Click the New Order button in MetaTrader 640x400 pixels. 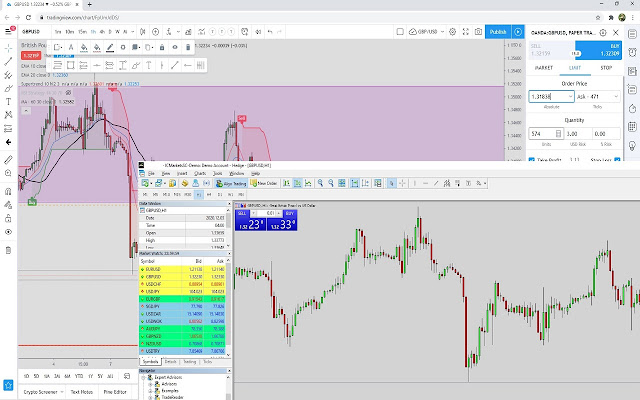point(264,183)
